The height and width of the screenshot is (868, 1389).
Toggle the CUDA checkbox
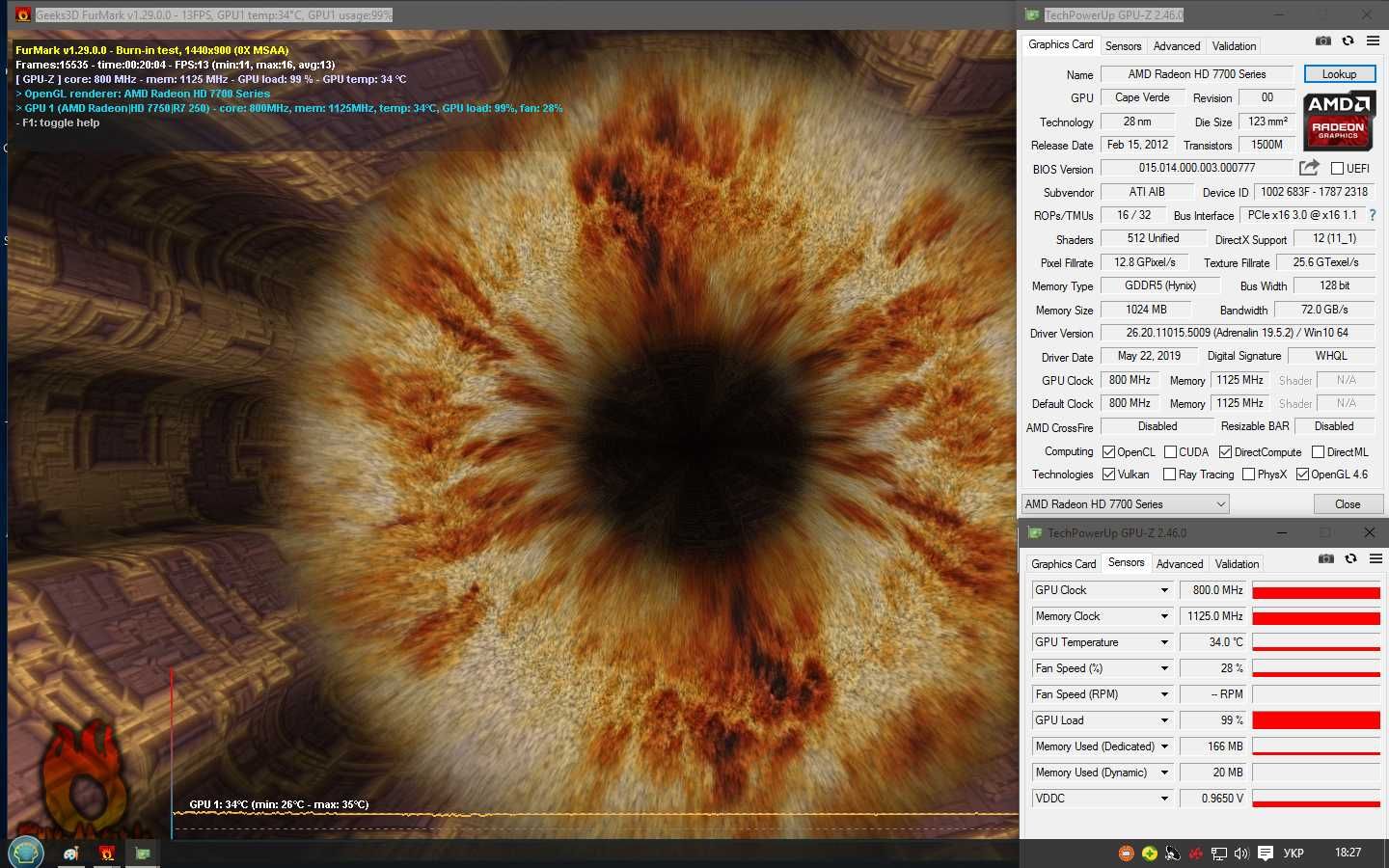coord(1170,452)
